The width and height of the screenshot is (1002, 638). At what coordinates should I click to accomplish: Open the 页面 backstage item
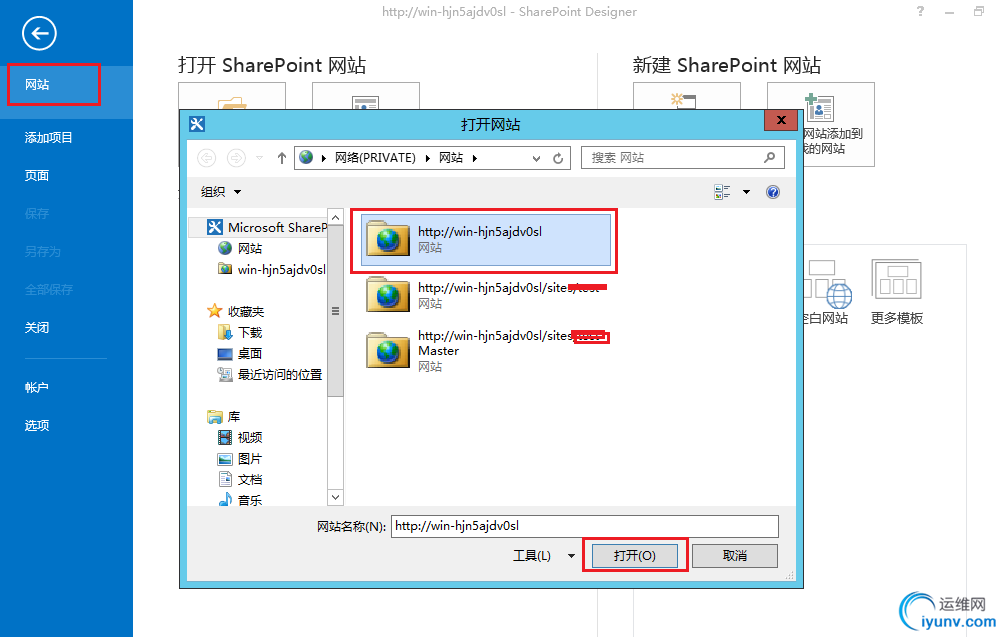pyautogui.click(x=37, y=175)
